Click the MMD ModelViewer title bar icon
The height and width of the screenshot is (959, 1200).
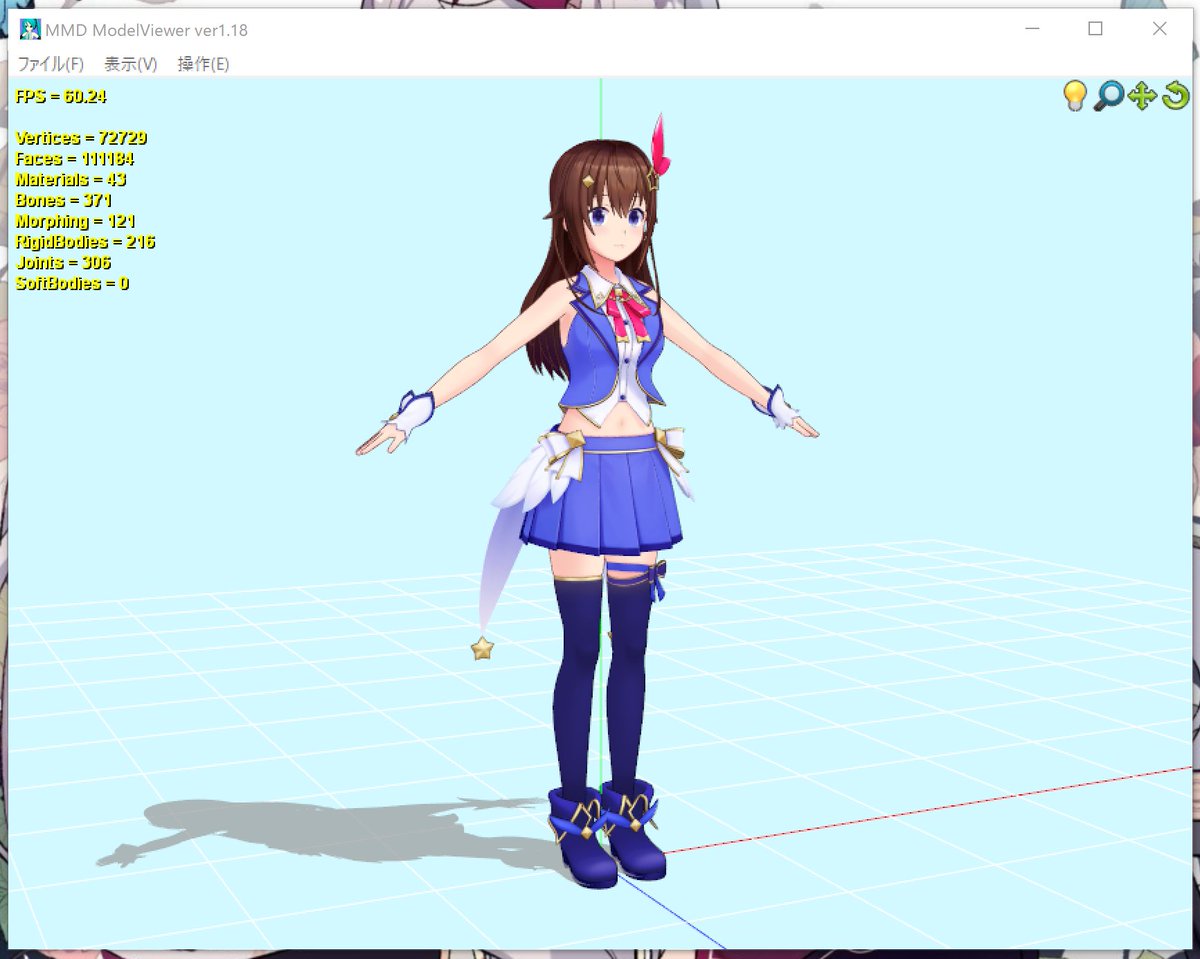tap(30, 29)
